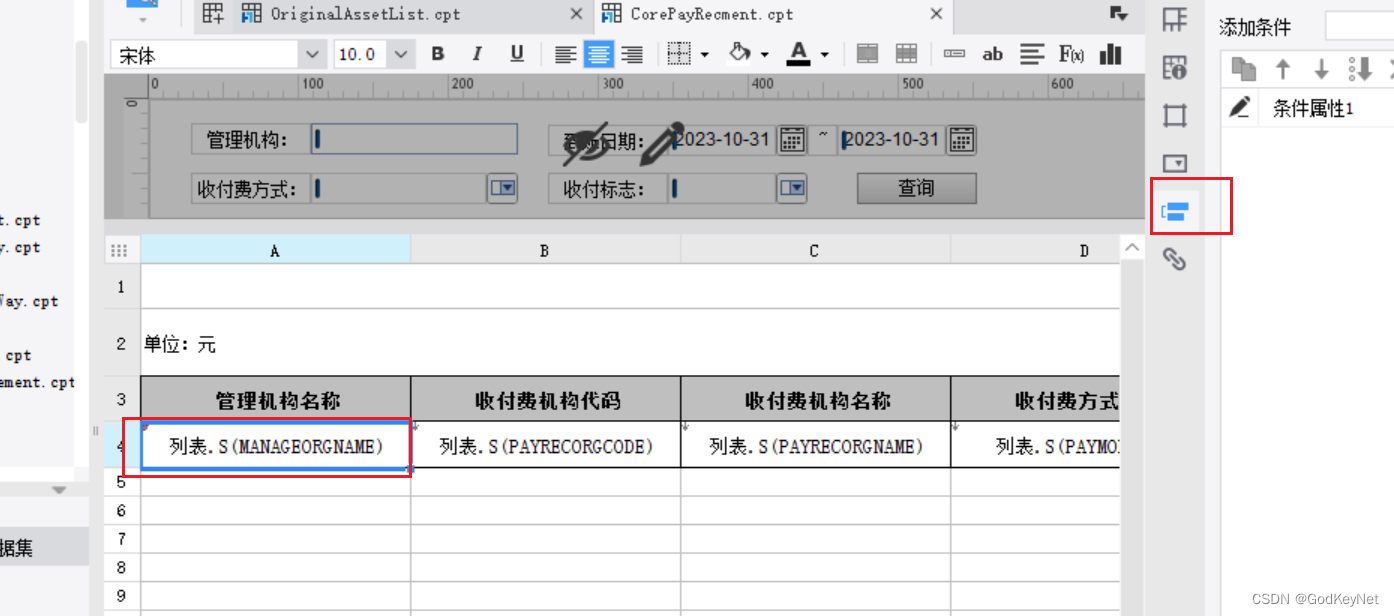Apply the cell border style icon
Viewport: 1394px width, 616px height.
[x=679, y=54]
